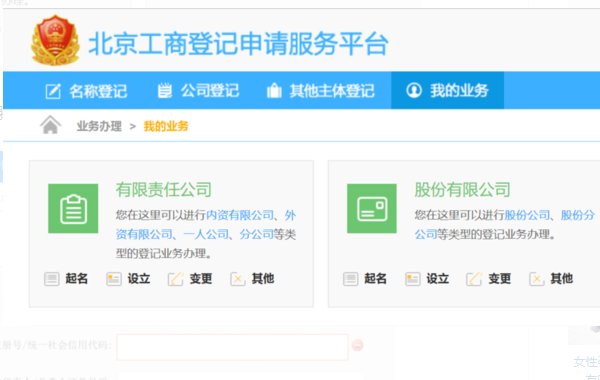
Task: Click 变更 label under 股份有限公司
Action: coord(499,279)
